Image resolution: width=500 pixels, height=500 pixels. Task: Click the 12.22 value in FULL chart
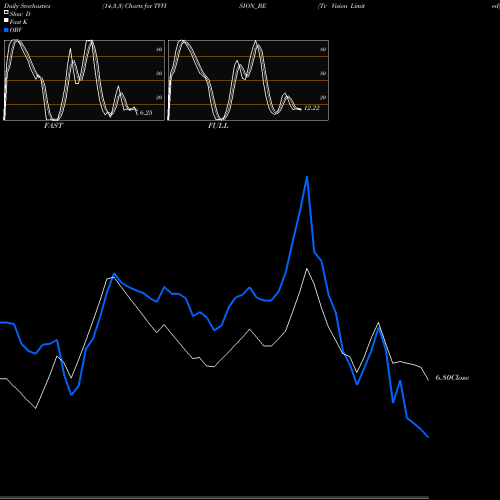[x=312, y=108]
